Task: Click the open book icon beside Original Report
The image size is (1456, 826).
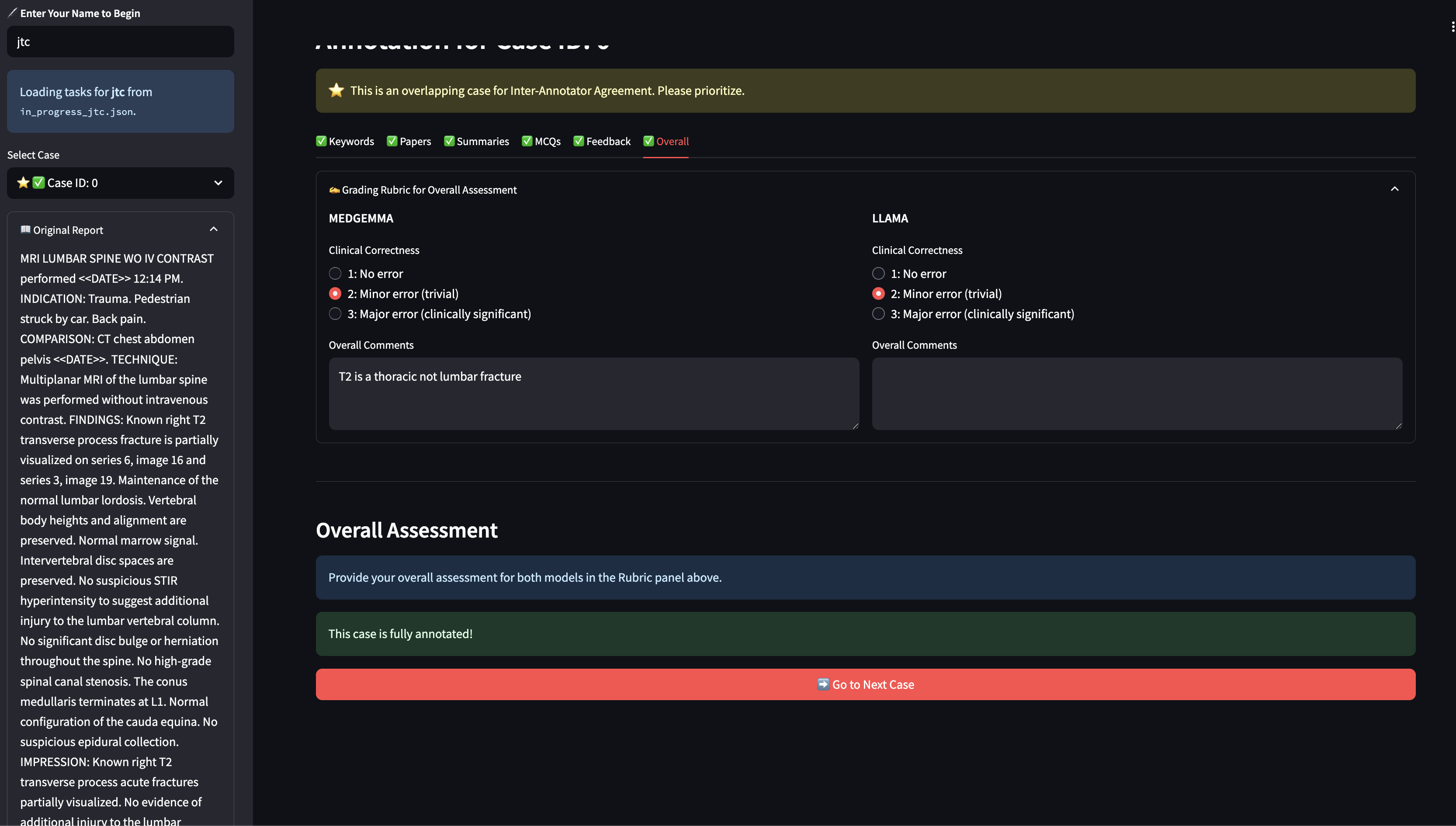Action: click(25, 230)
